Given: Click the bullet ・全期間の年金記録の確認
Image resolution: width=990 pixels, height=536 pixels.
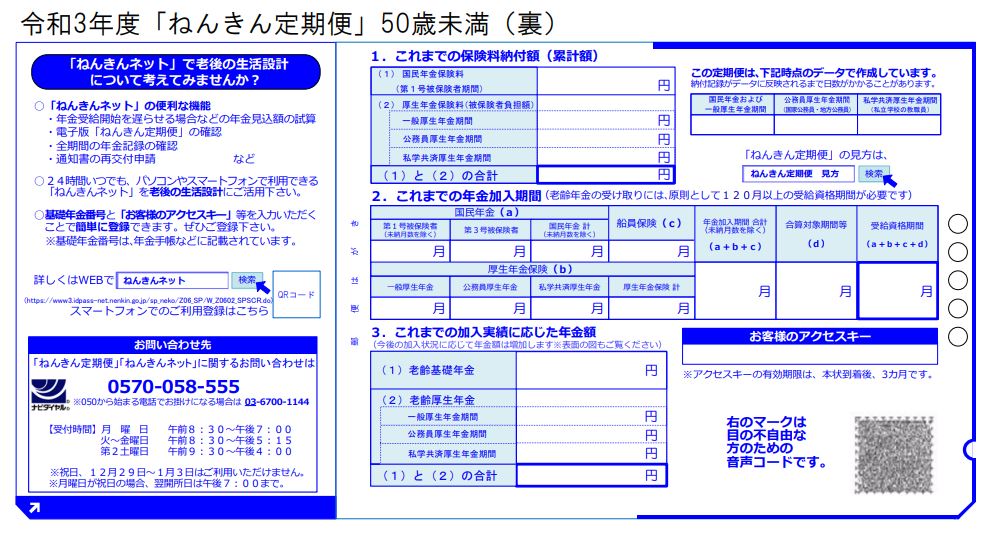Looking at the screenshot, I should pyautogui.click(x=112, y=146).
